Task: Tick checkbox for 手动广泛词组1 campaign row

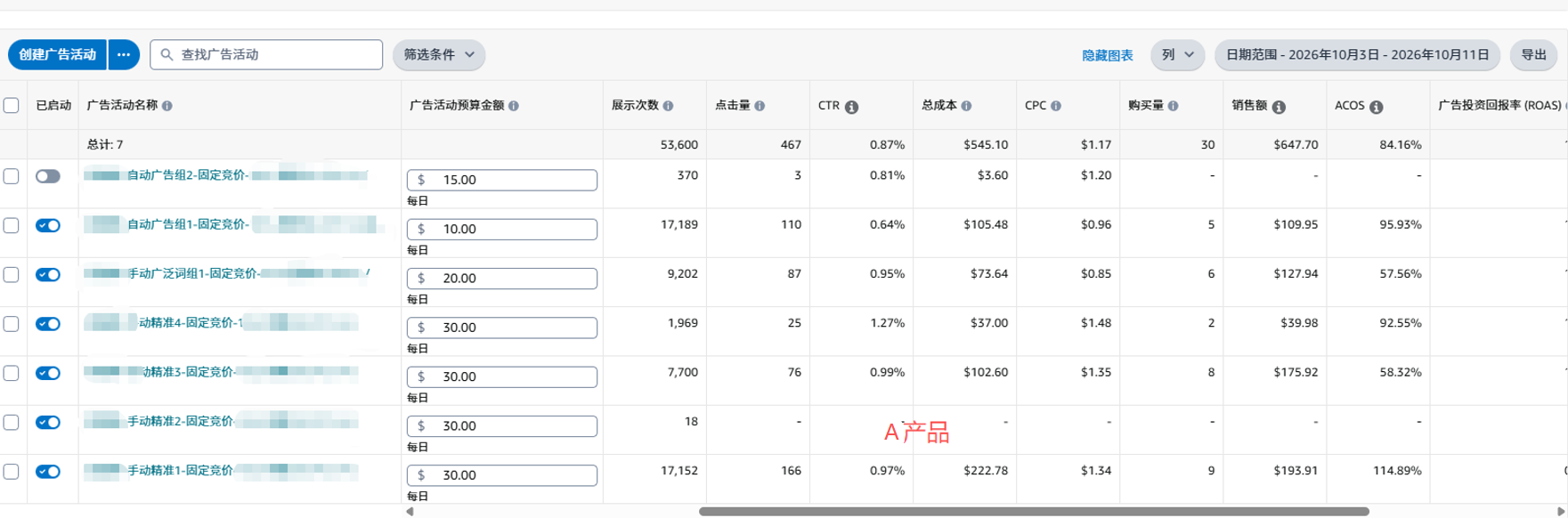Action: pos(12,274)
